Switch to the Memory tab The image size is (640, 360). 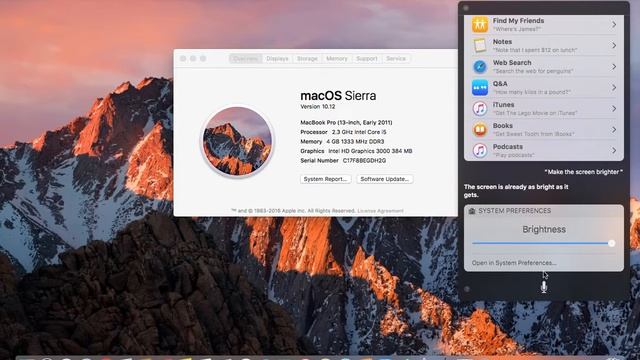pyautogui.click(x=337, y=59)
